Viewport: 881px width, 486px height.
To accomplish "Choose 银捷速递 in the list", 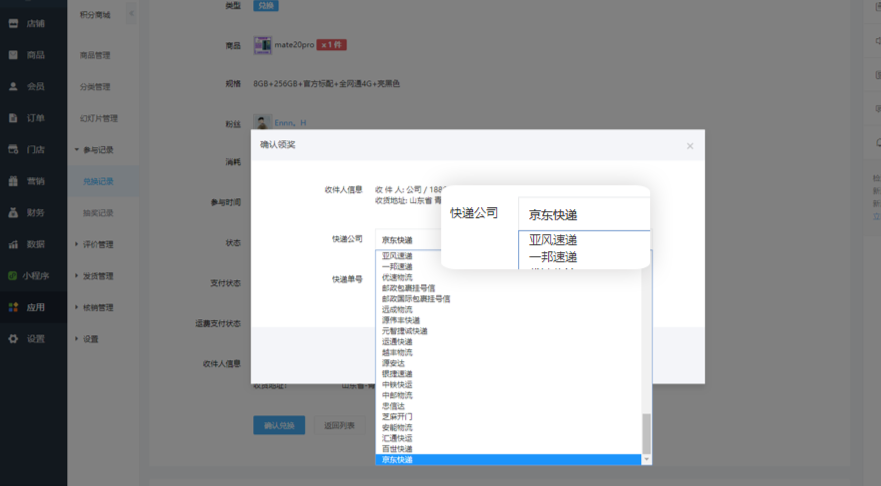I will (x=508, y=374).
